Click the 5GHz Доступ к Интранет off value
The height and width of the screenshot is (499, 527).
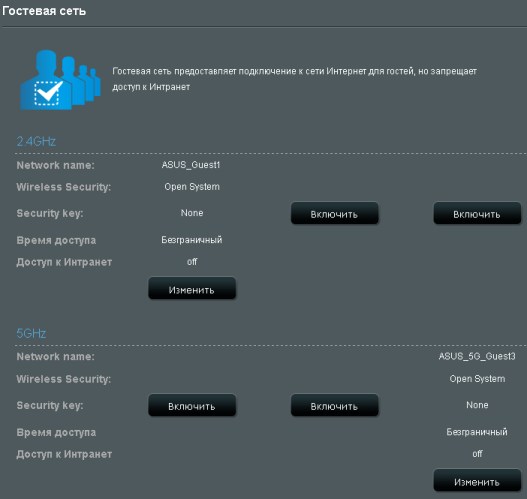pyautogui.click(x=477, y=454)
